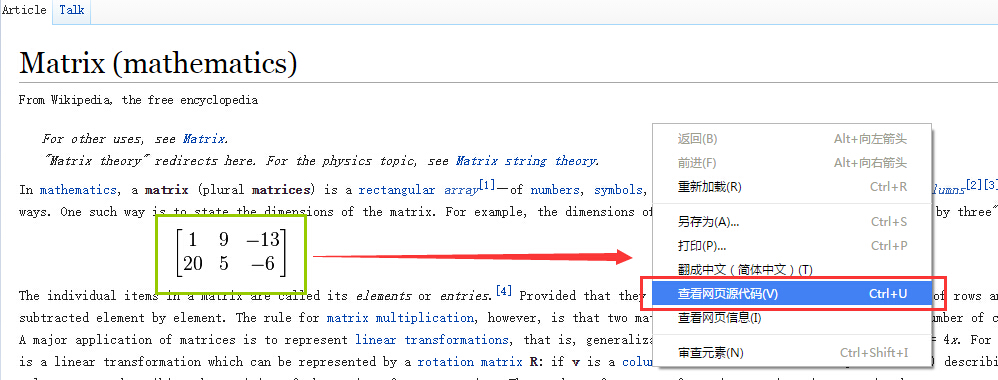The height and width of the screenshot is (380, 998).
Task: Open 查看网页信息(I) from context menu
Action: [792, 317]
